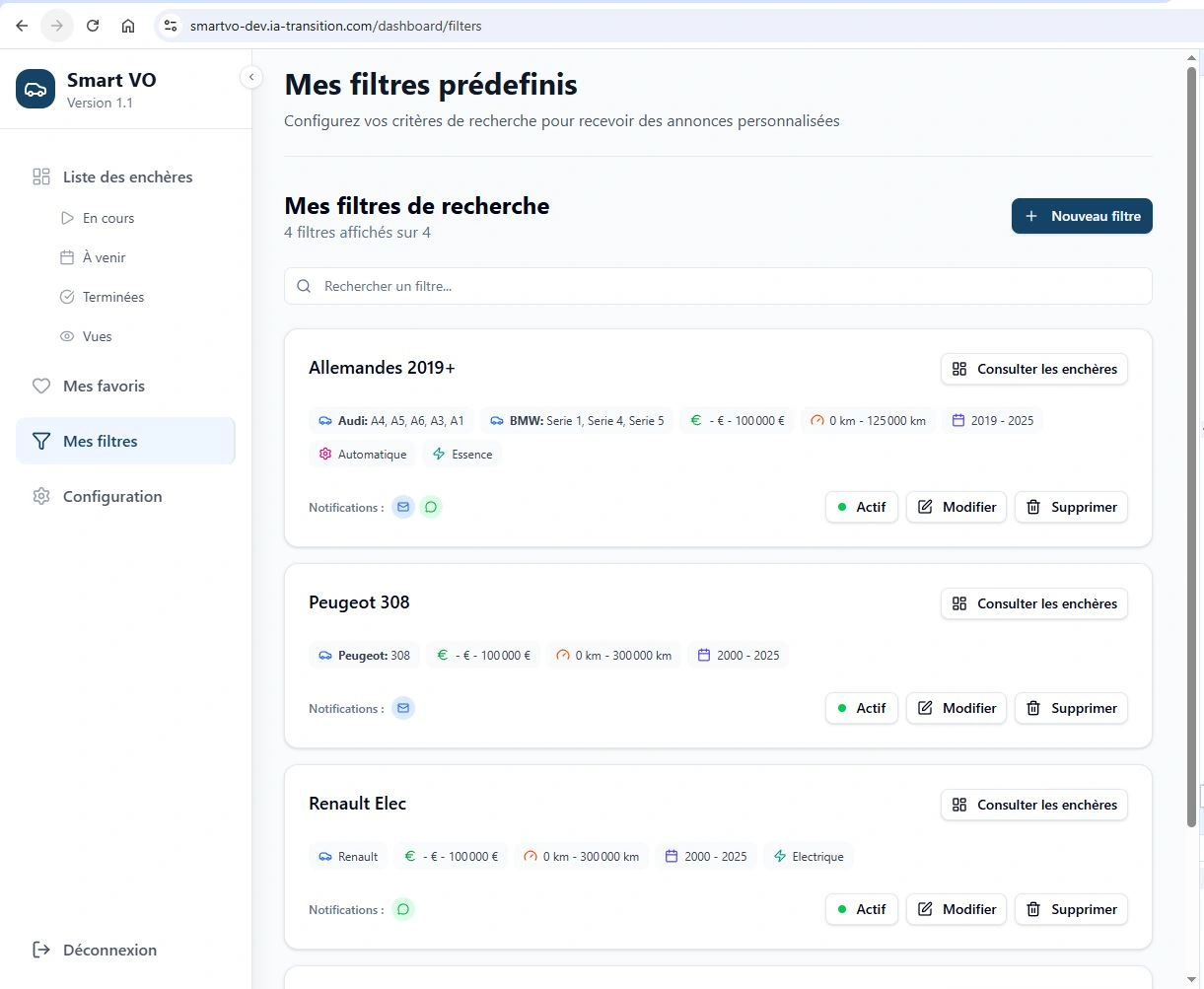Click the browser home icon

coord(128,26)
